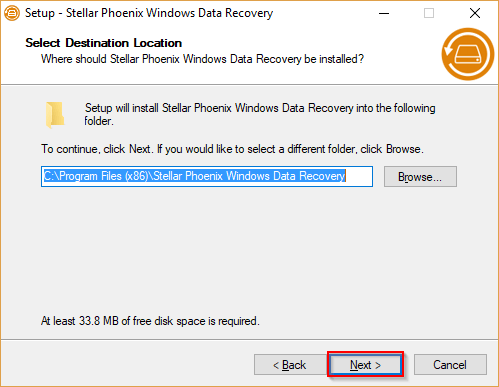Close the Setup wizard window
Image resolution: width=499 pixels, height=387 pixels.
coord(475,13)
